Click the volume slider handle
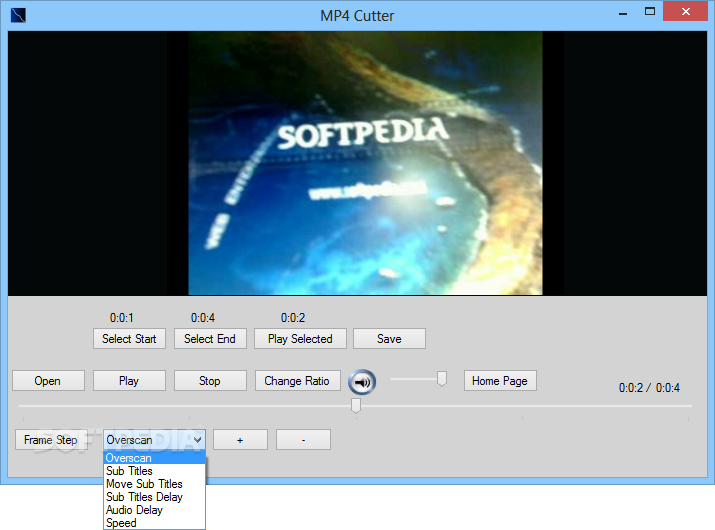Screen dimensions: 715x530 click(x=441, y=379)
